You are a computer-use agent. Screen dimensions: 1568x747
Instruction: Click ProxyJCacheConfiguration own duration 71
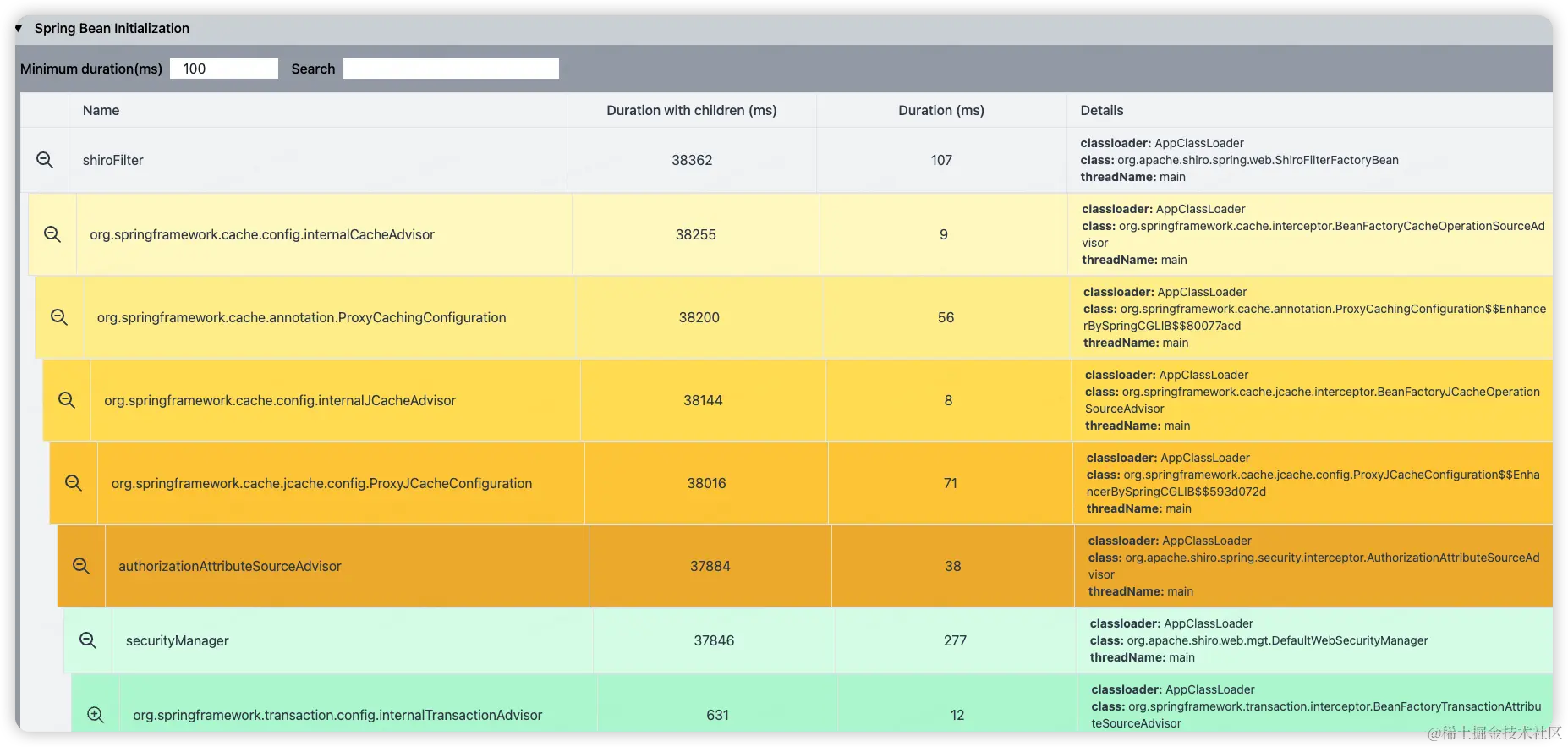click(x=951, y=483)
